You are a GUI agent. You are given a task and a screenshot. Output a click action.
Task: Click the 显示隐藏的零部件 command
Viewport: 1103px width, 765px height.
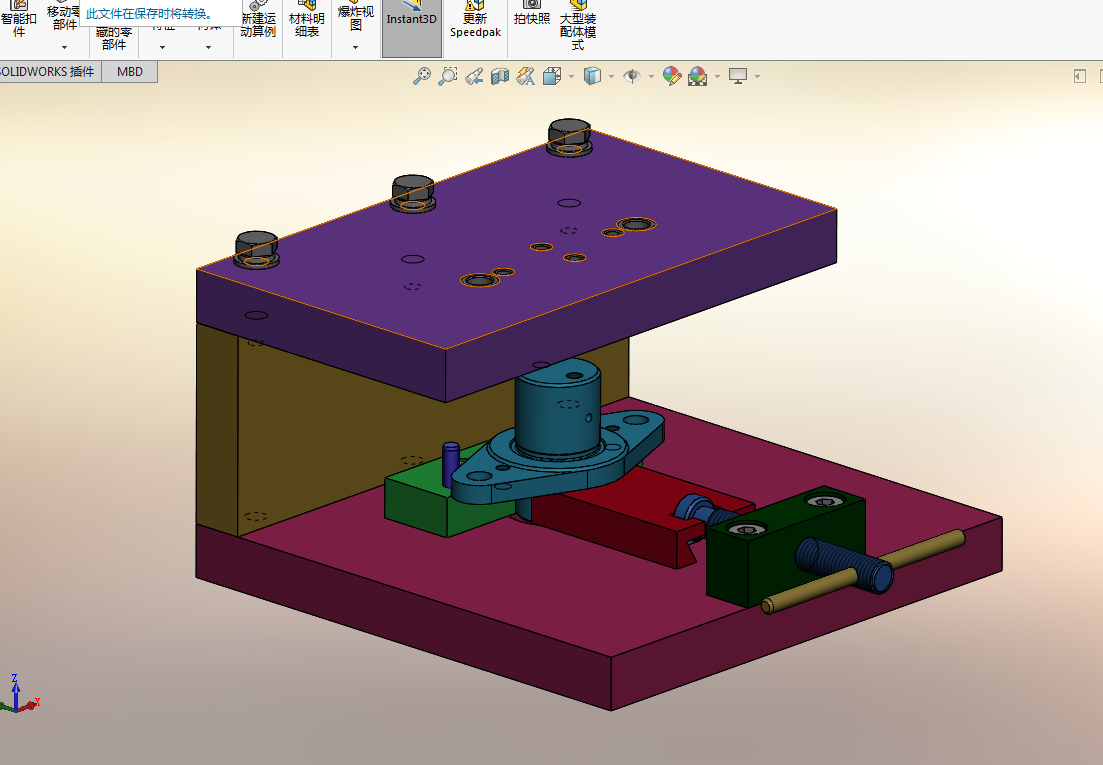pos(113,38)
